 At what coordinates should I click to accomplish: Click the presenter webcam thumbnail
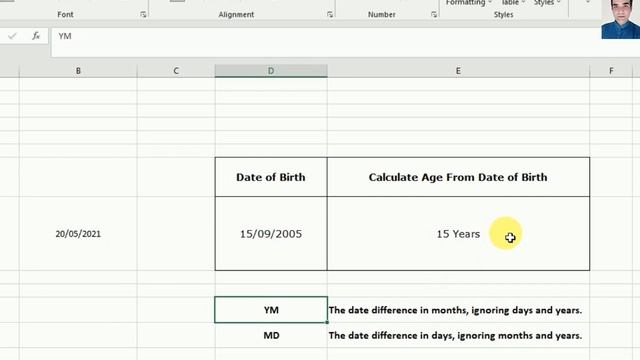[x=620, y=19]
